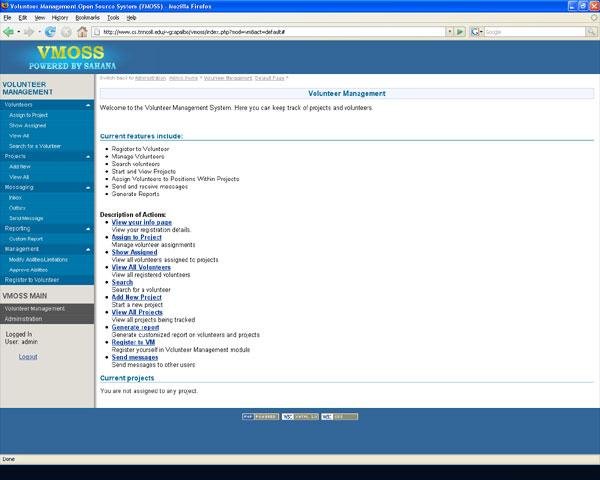
Task: Open the Help menu
Action: click(131, 18)
